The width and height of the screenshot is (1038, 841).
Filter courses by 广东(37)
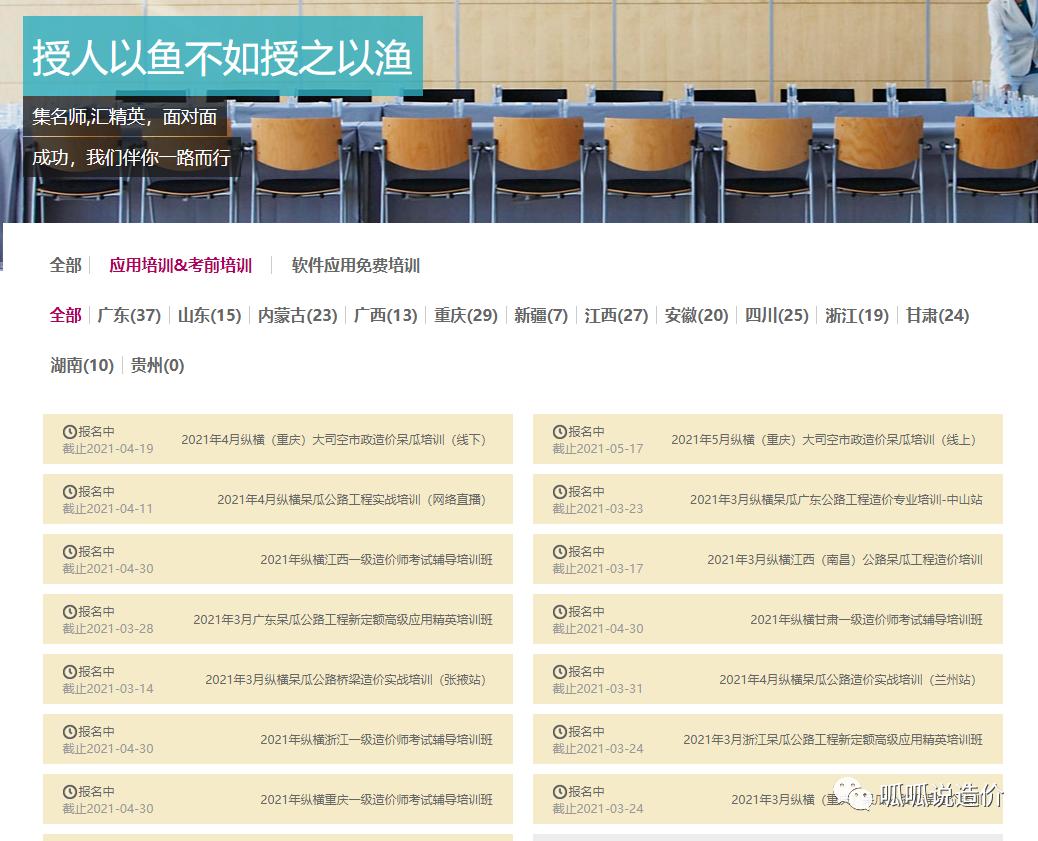pyautogui.click(x=131, y=315)
